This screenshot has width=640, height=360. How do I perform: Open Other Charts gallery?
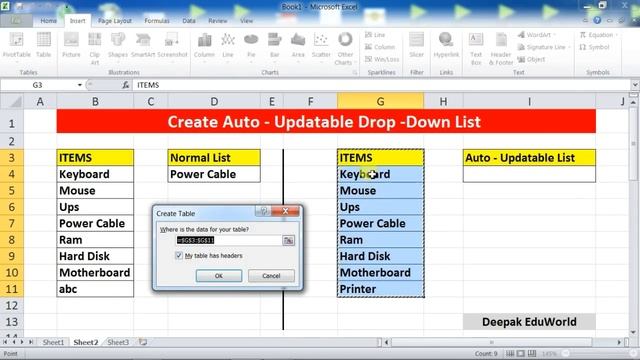345,49
